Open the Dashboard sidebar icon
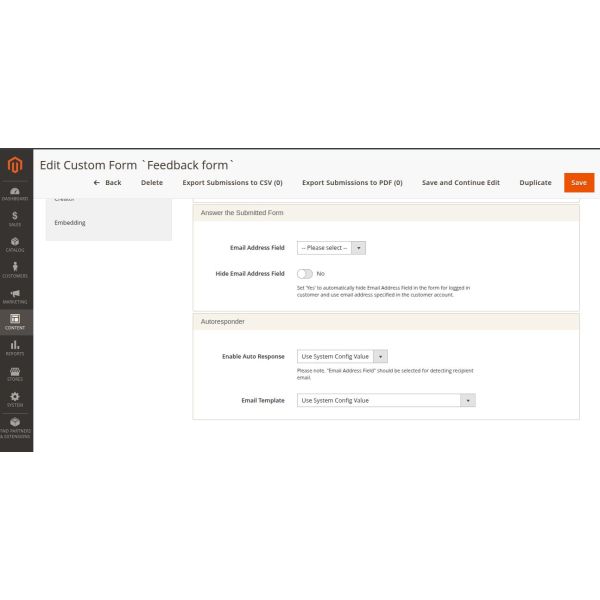Viewport: 600px width, 600px height. (15, 193)
